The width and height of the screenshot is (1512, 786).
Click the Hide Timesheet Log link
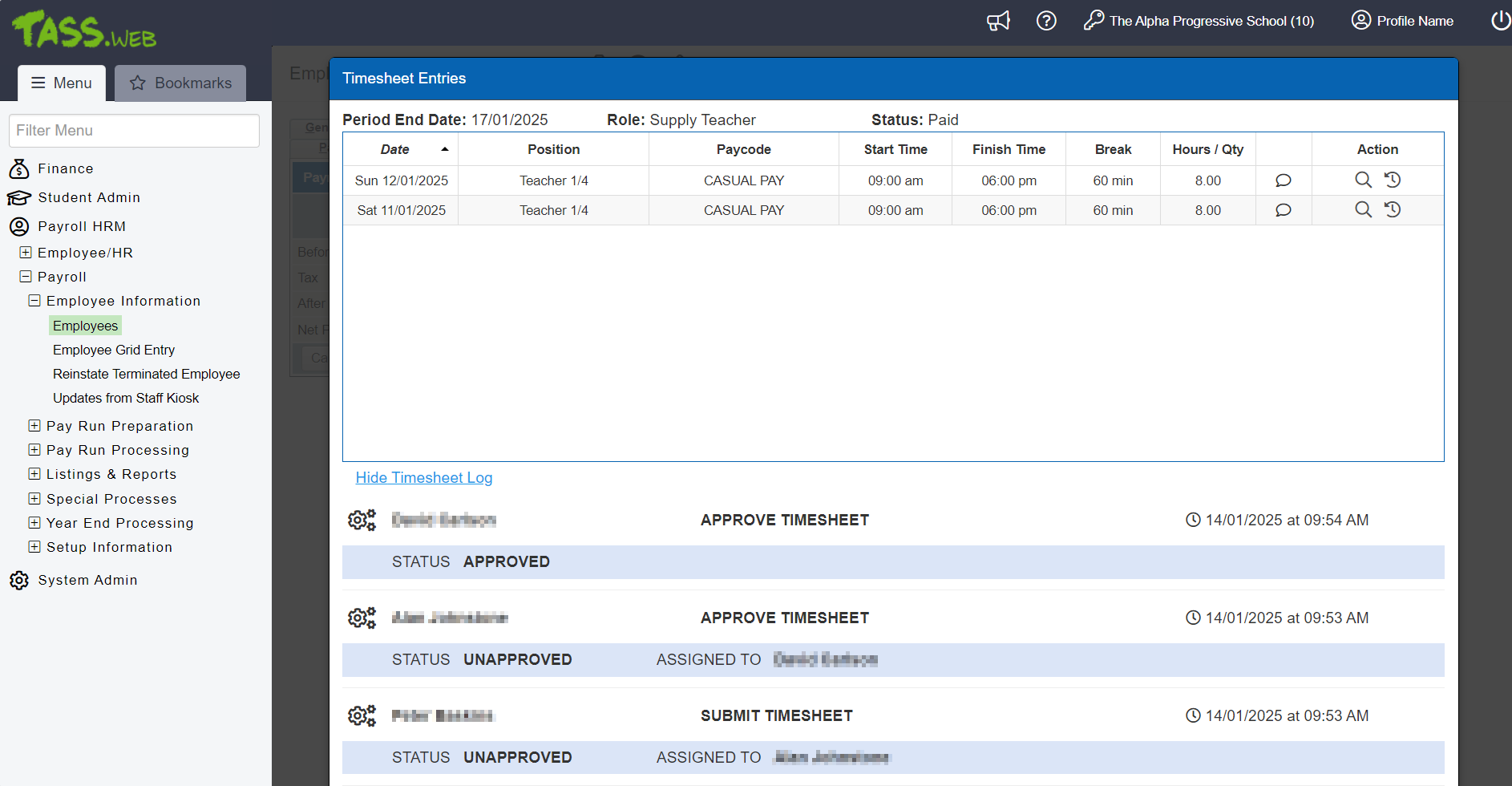(423, 478)
